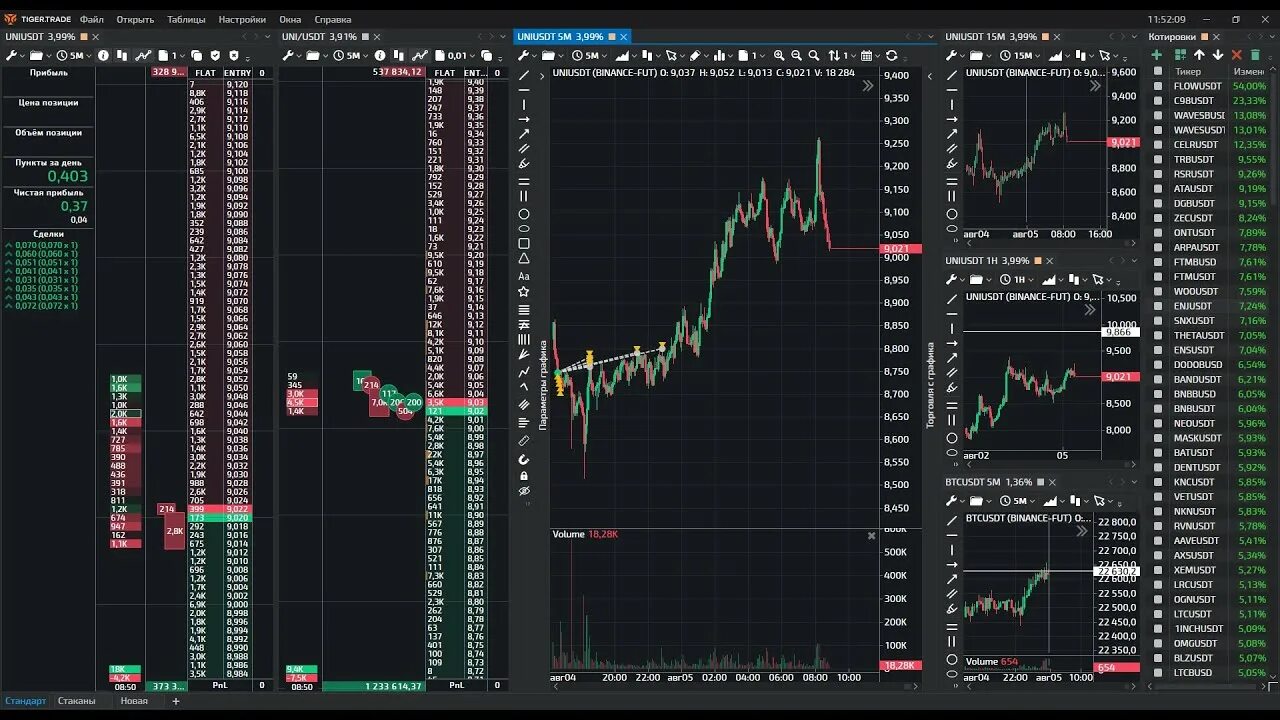
Task: Select SNXUSDT ticker in quotes list
Action: coord(1194,321)
